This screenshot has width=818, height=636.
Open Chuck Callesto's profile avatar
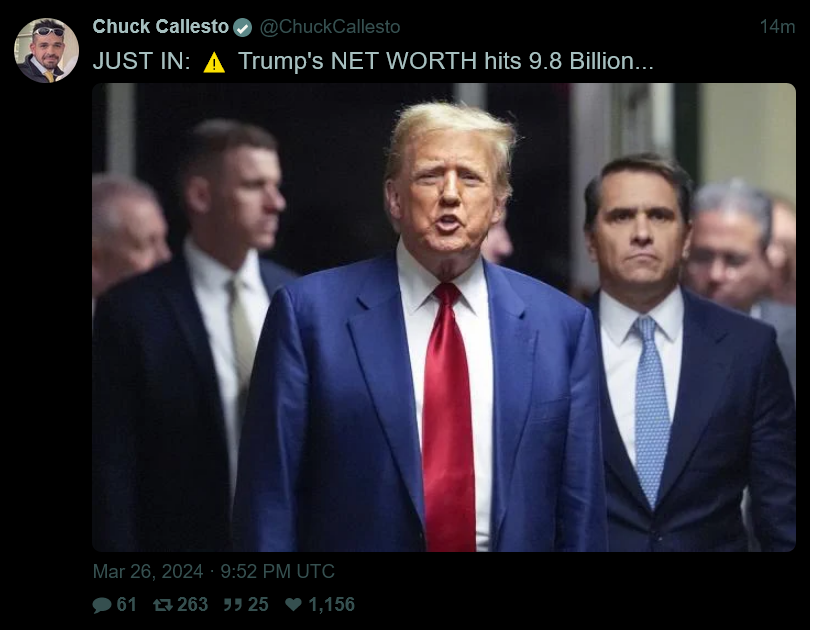(46, 51)
